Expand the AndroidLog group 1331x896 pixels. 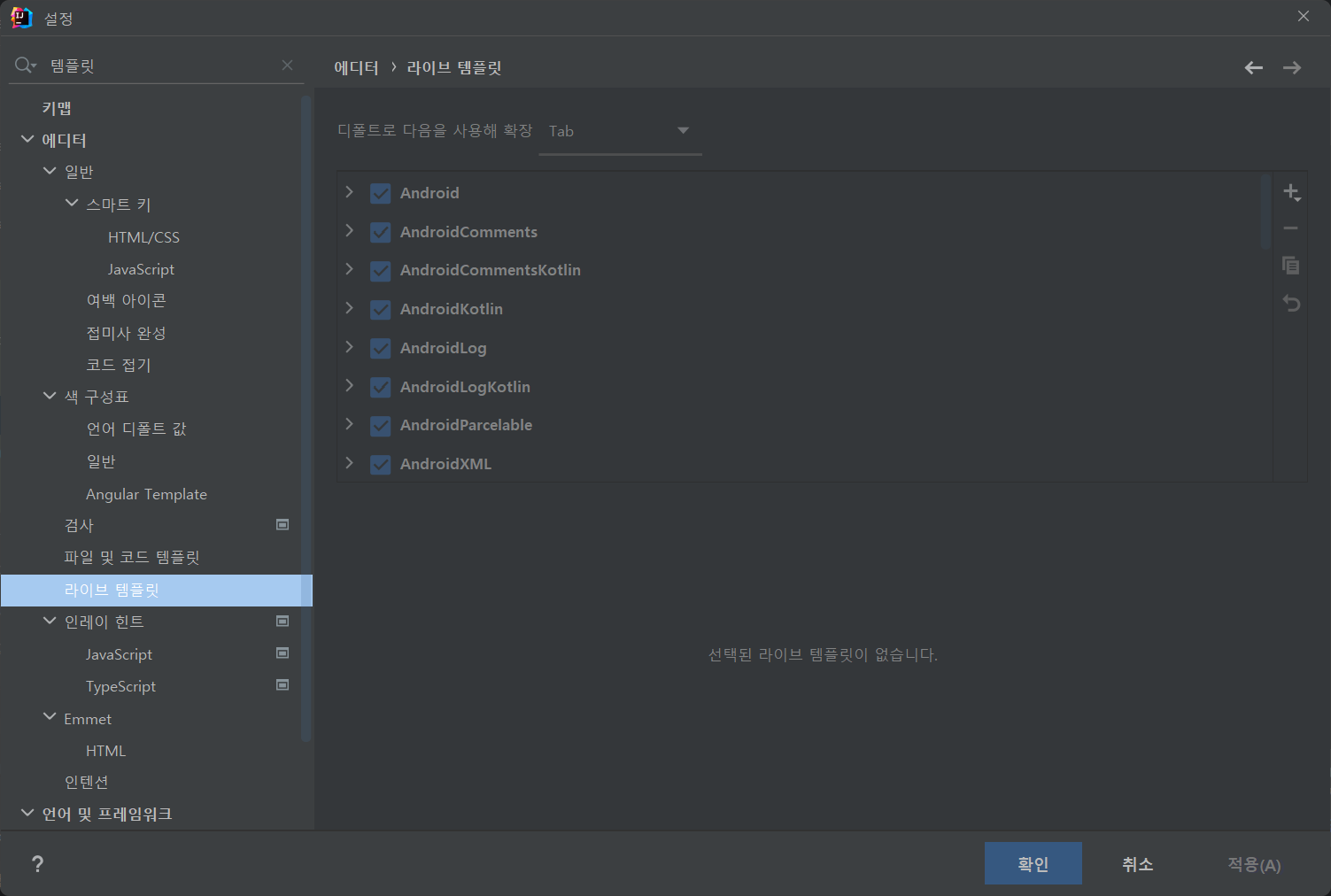(x=349, y=347)
